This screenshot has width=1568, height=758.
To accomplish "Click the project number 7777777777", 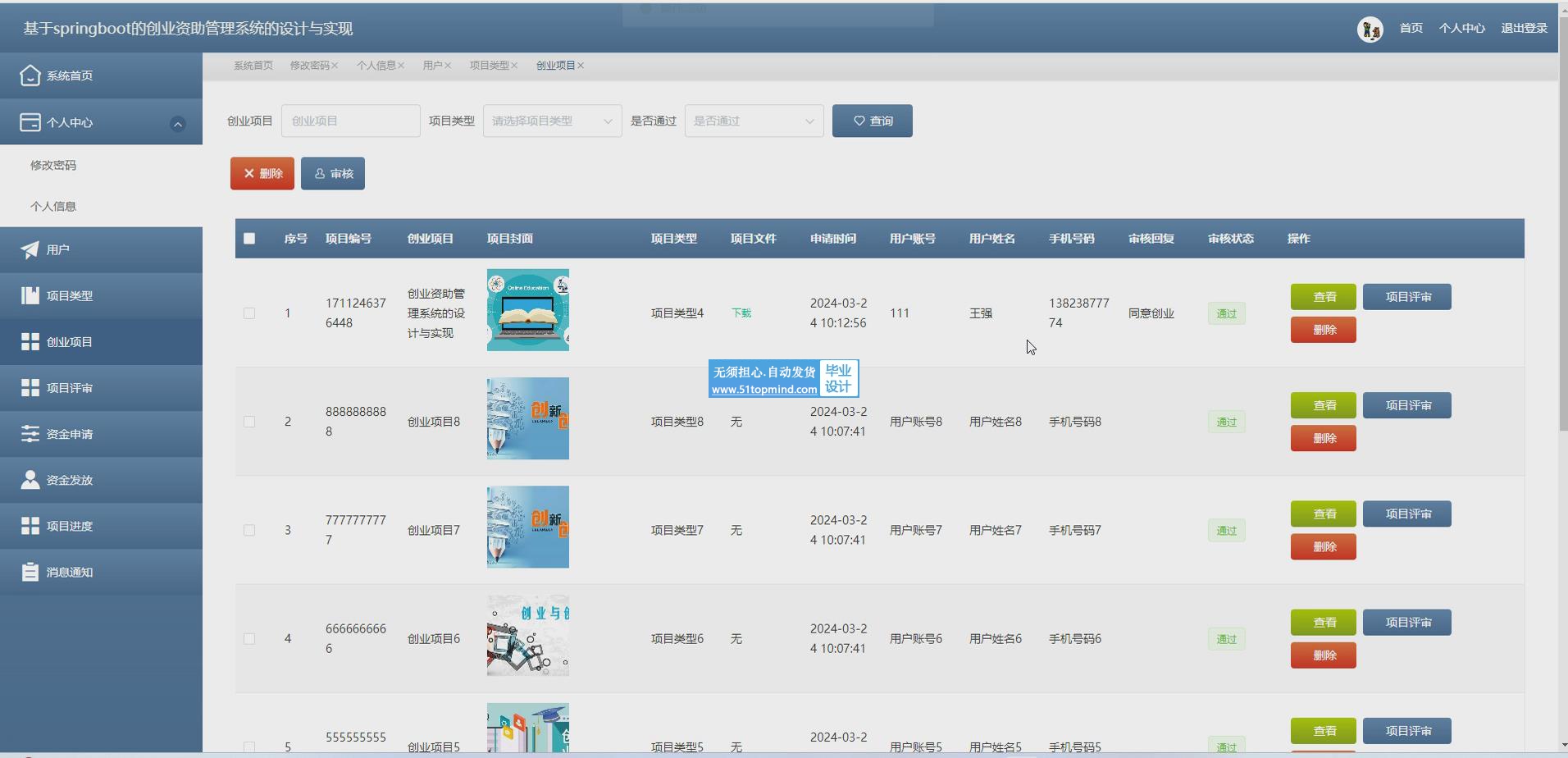I will click(x=355, y=530).
